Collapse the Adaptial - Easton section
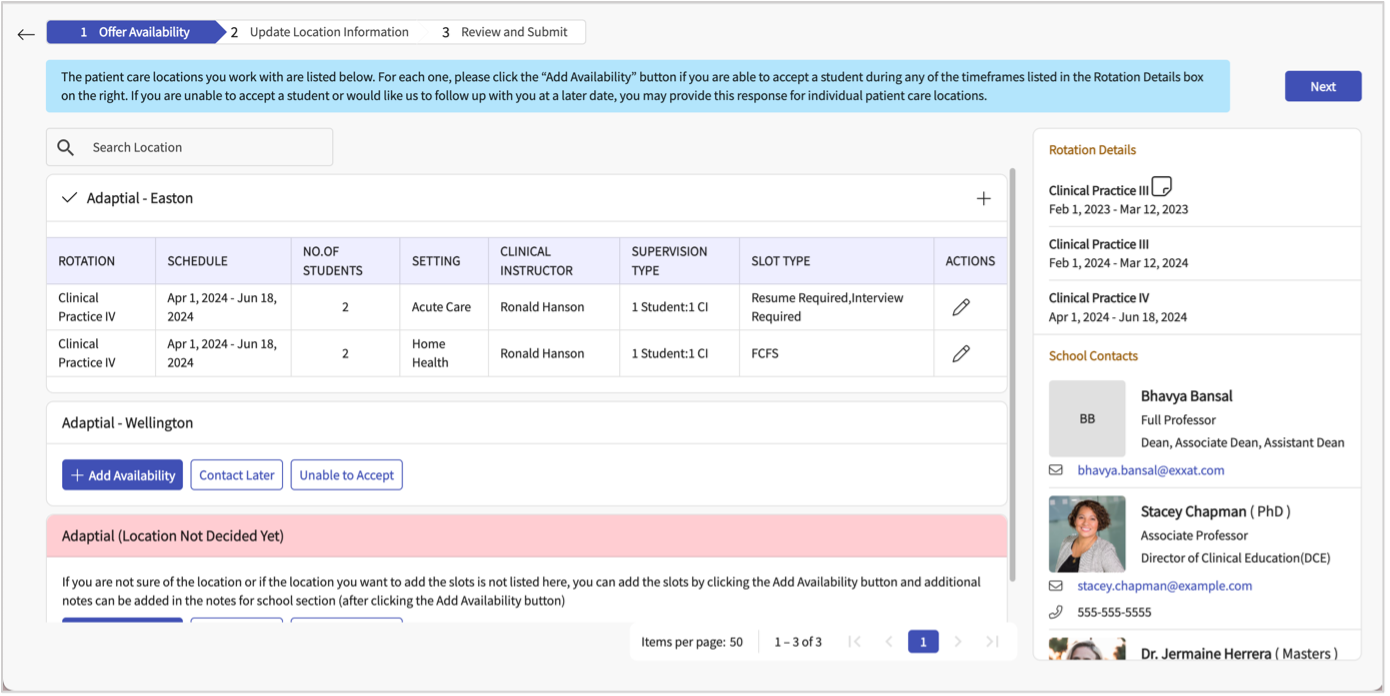 [x=69, y=198]
